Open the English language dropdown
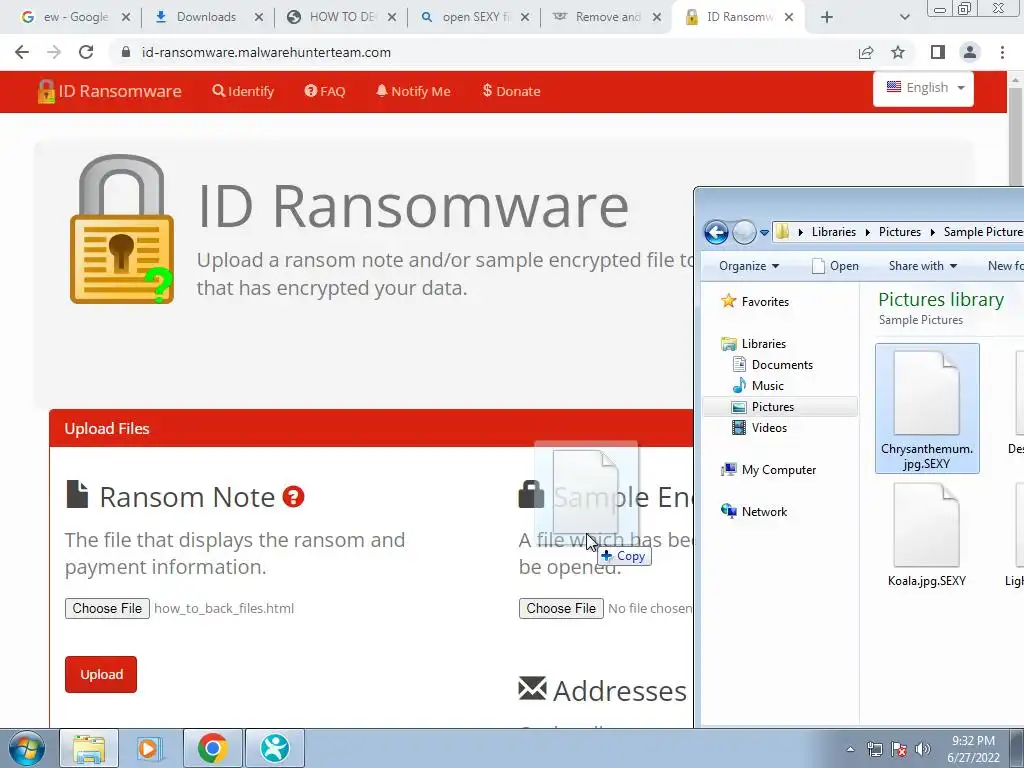This screenshot has height=768, width=1024. click(x=923, y=88)
